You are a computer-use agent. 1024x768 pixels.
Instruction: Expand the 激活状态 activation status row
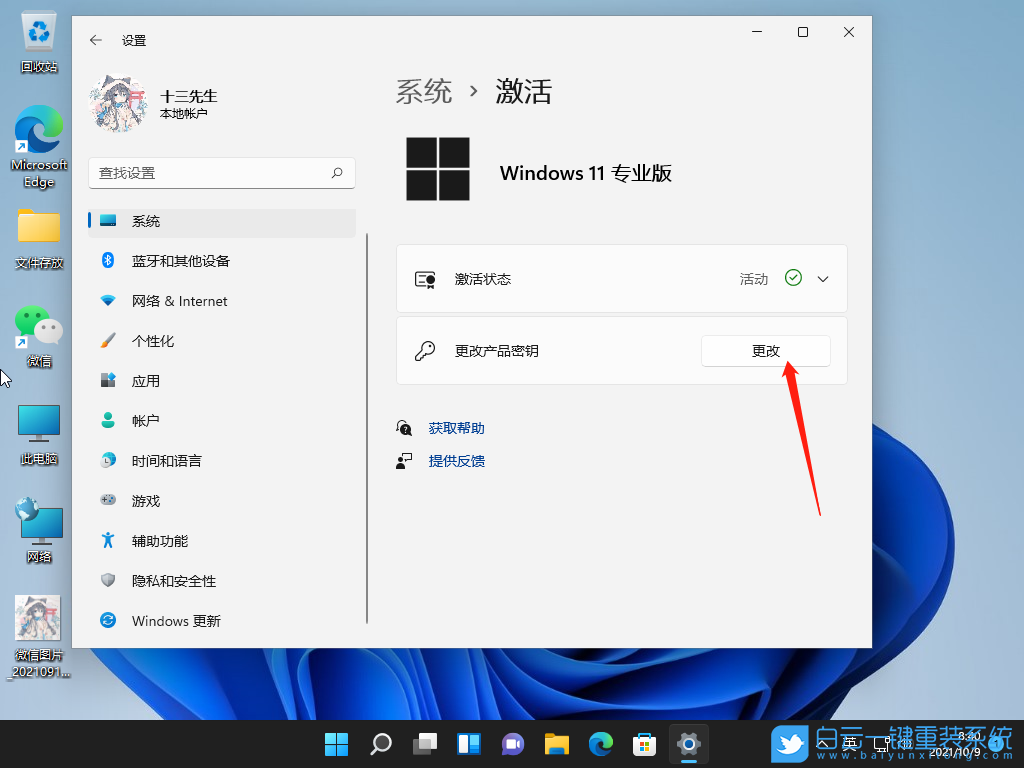822,278
